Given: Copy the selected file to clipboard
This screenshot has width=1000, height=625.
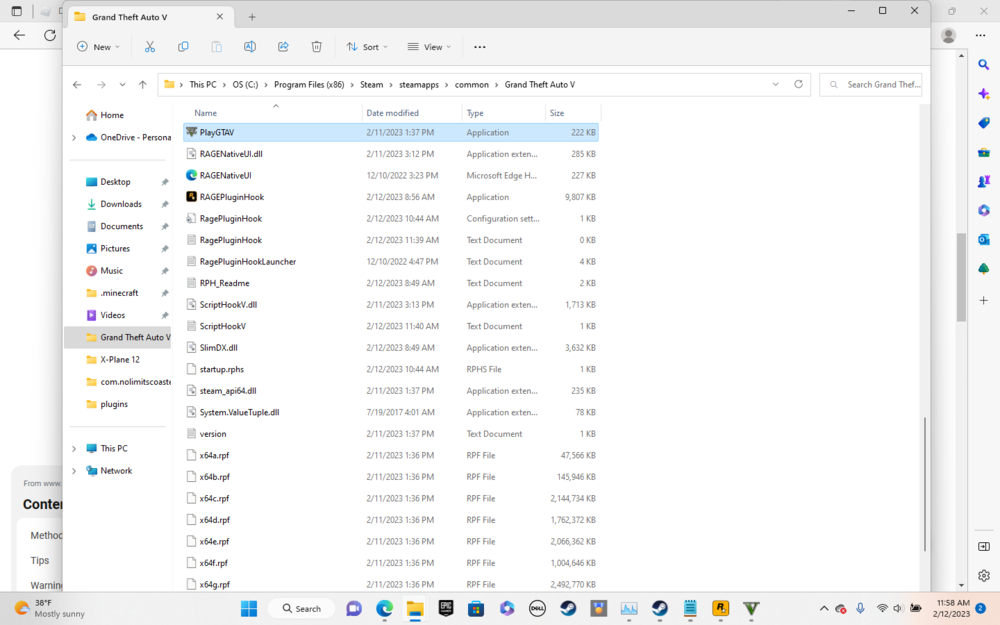Looking at the screenshot, I should pyautogui.click(x=183, y=46).
